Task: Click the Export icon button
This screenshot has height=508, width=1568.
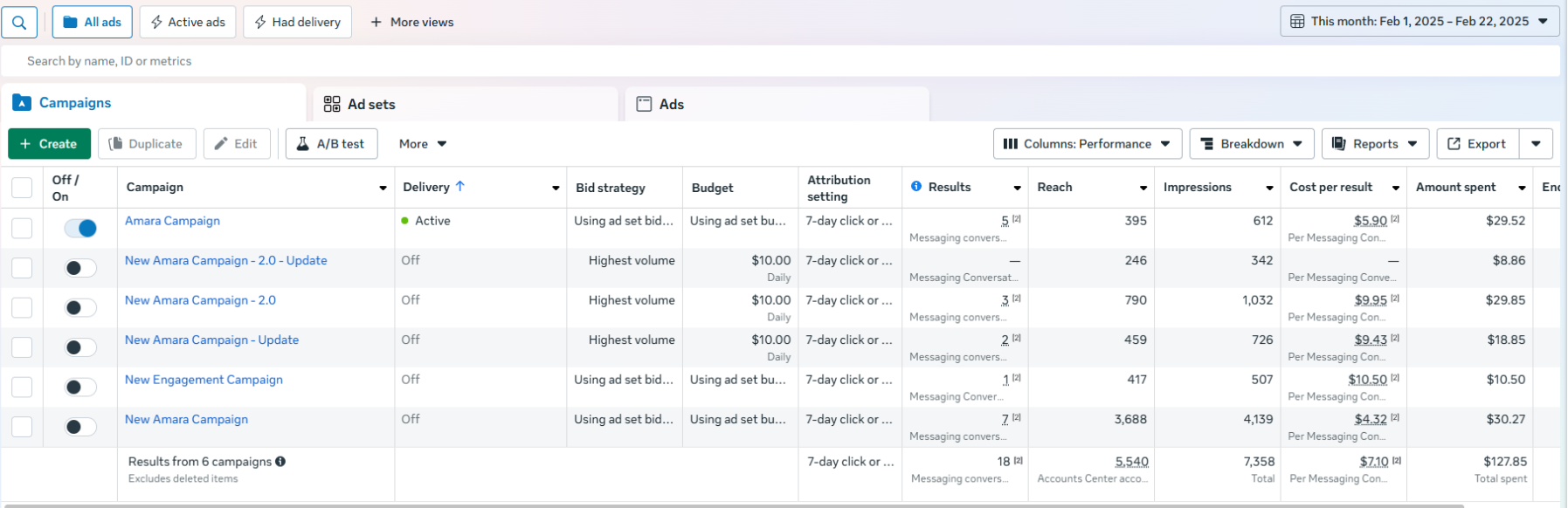Action: pyautogui.click(x=1477, y=144)
